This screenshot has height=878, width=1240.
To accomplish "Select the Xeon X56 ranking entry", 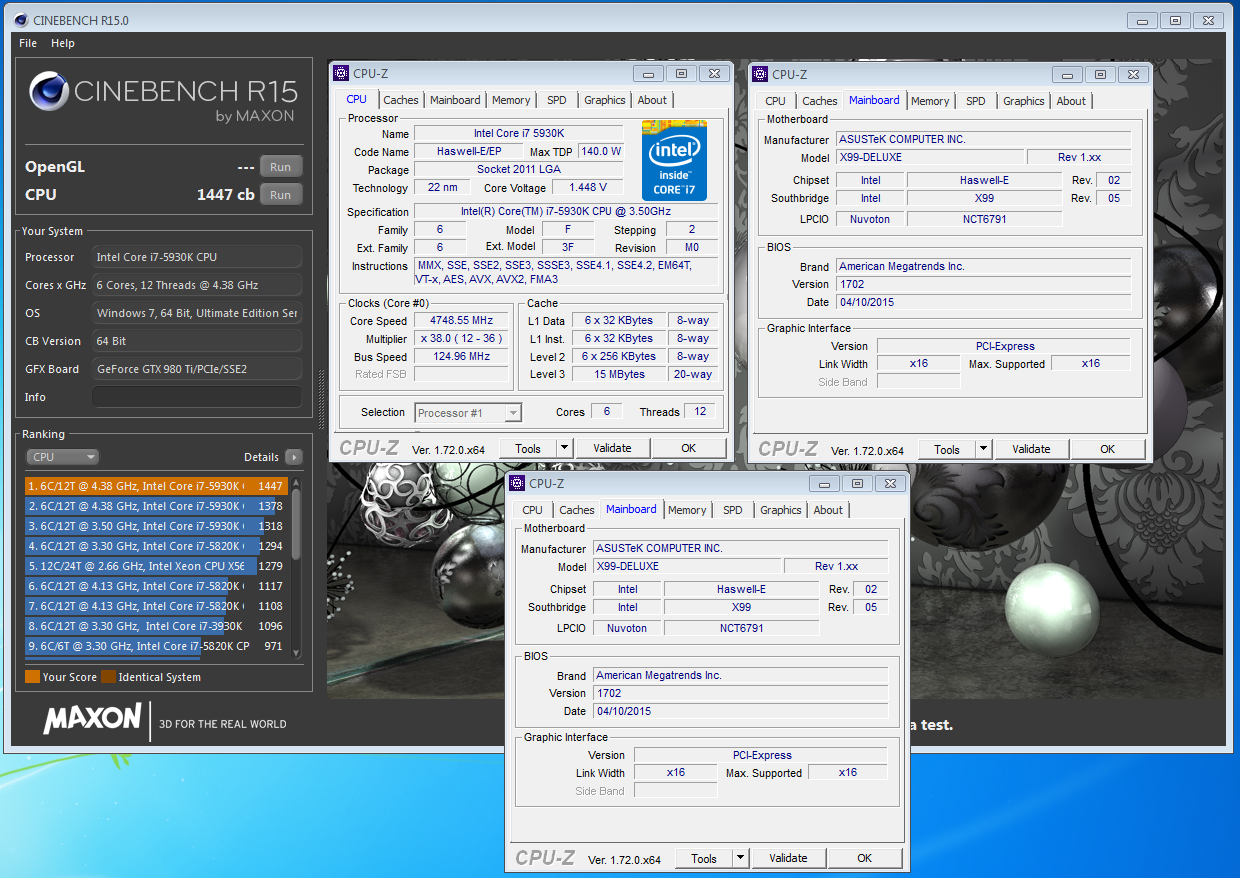I will [157, 566].
